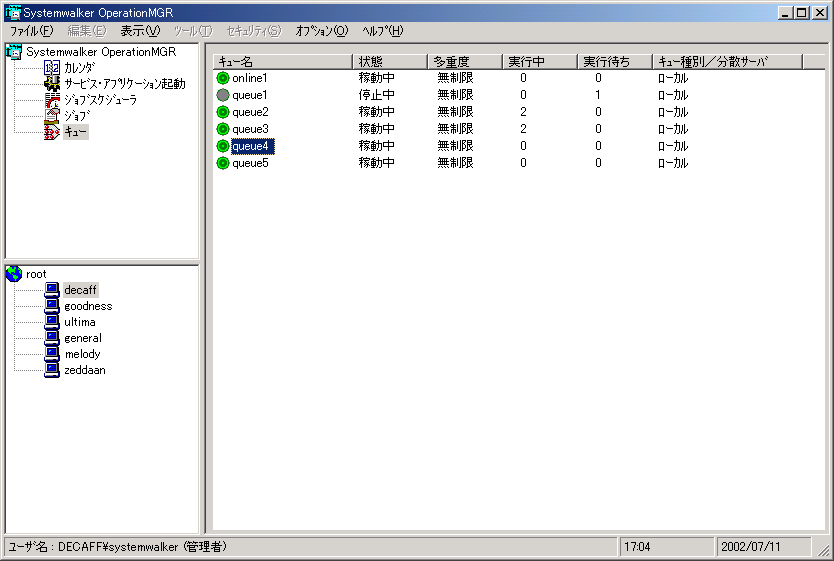Open the 表示(V) menu
Screen dimensions: 834x561
coord(139,31)
